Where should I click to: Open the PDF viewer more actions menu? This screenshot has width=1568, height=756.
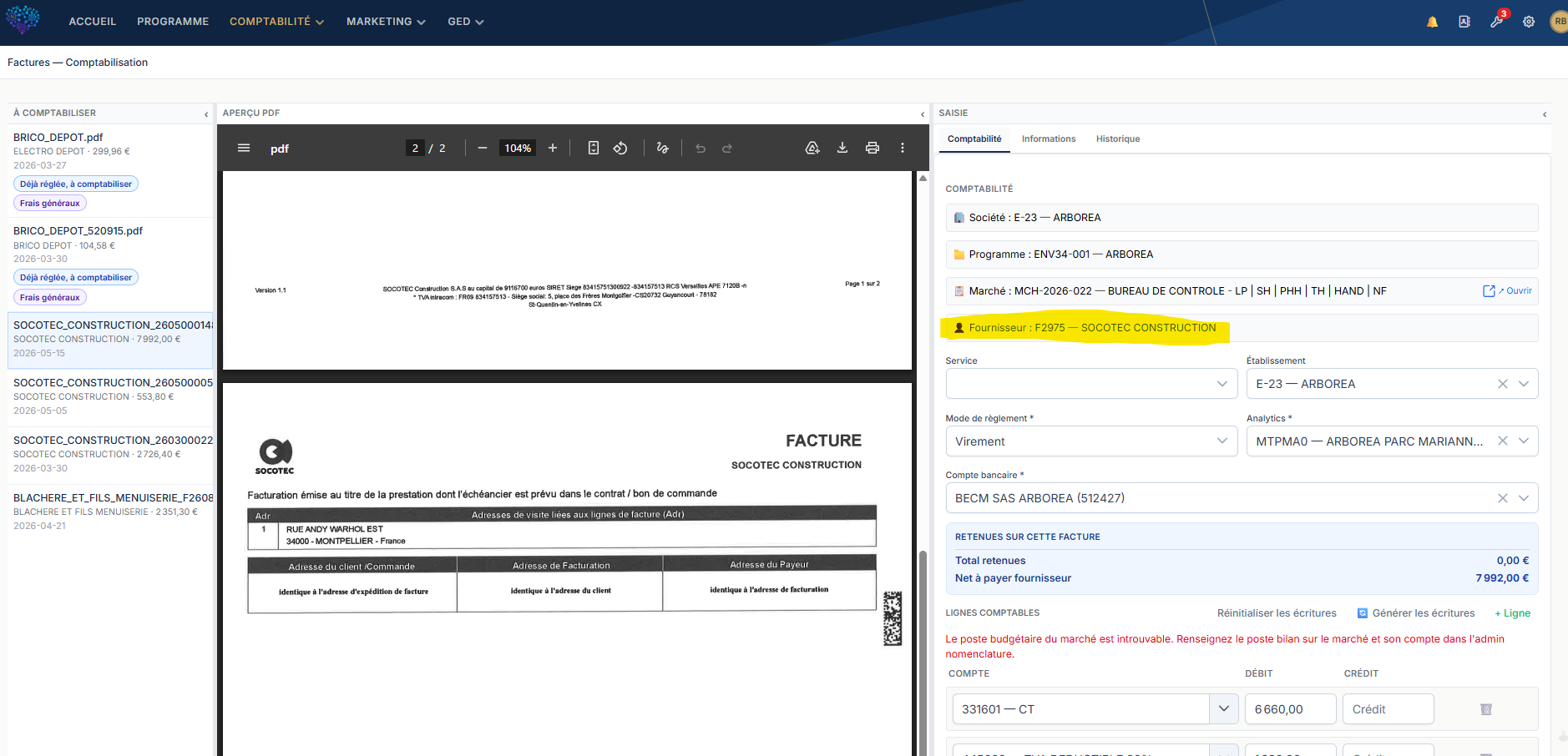click(x=903, y=148)
